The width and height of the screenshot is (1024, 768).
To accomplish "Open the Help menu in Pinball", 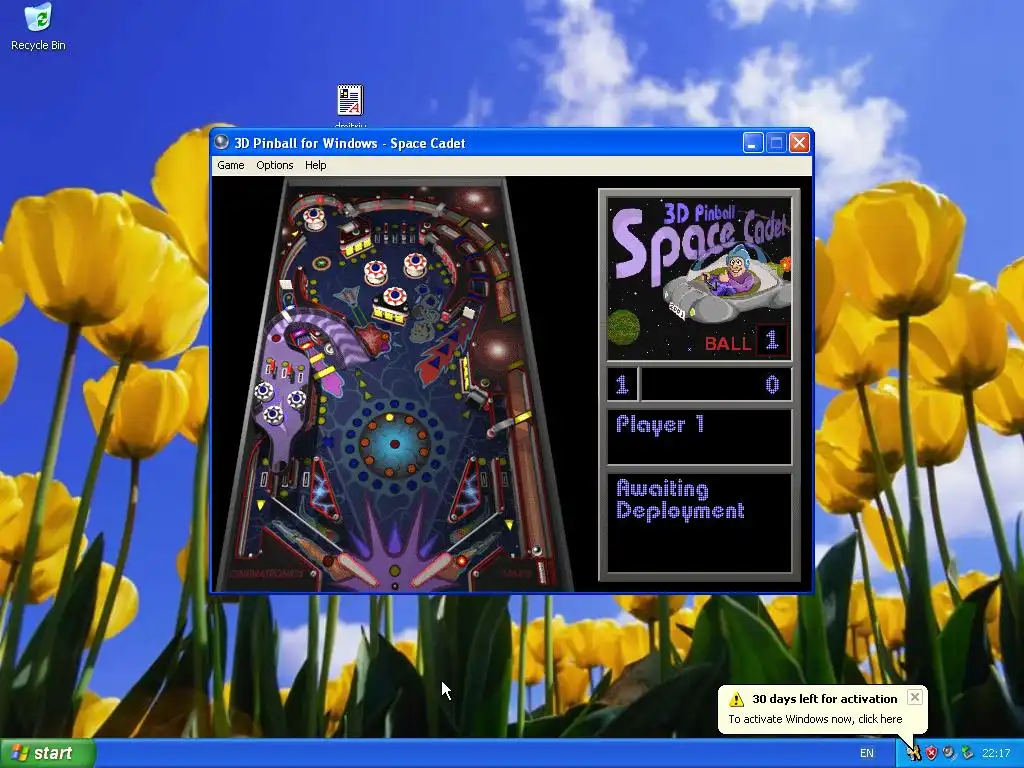I will click(315, 165).
